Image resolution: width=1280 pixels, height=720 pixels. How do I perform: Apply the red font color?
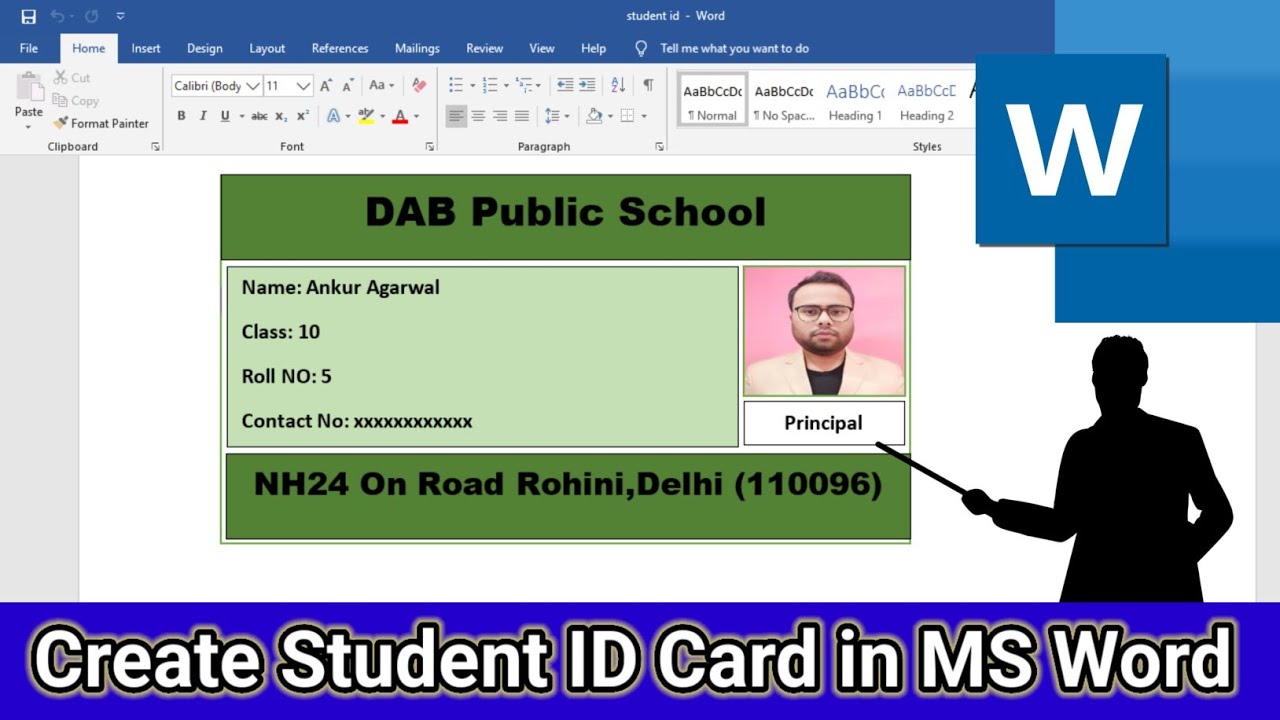click(400, 116)
